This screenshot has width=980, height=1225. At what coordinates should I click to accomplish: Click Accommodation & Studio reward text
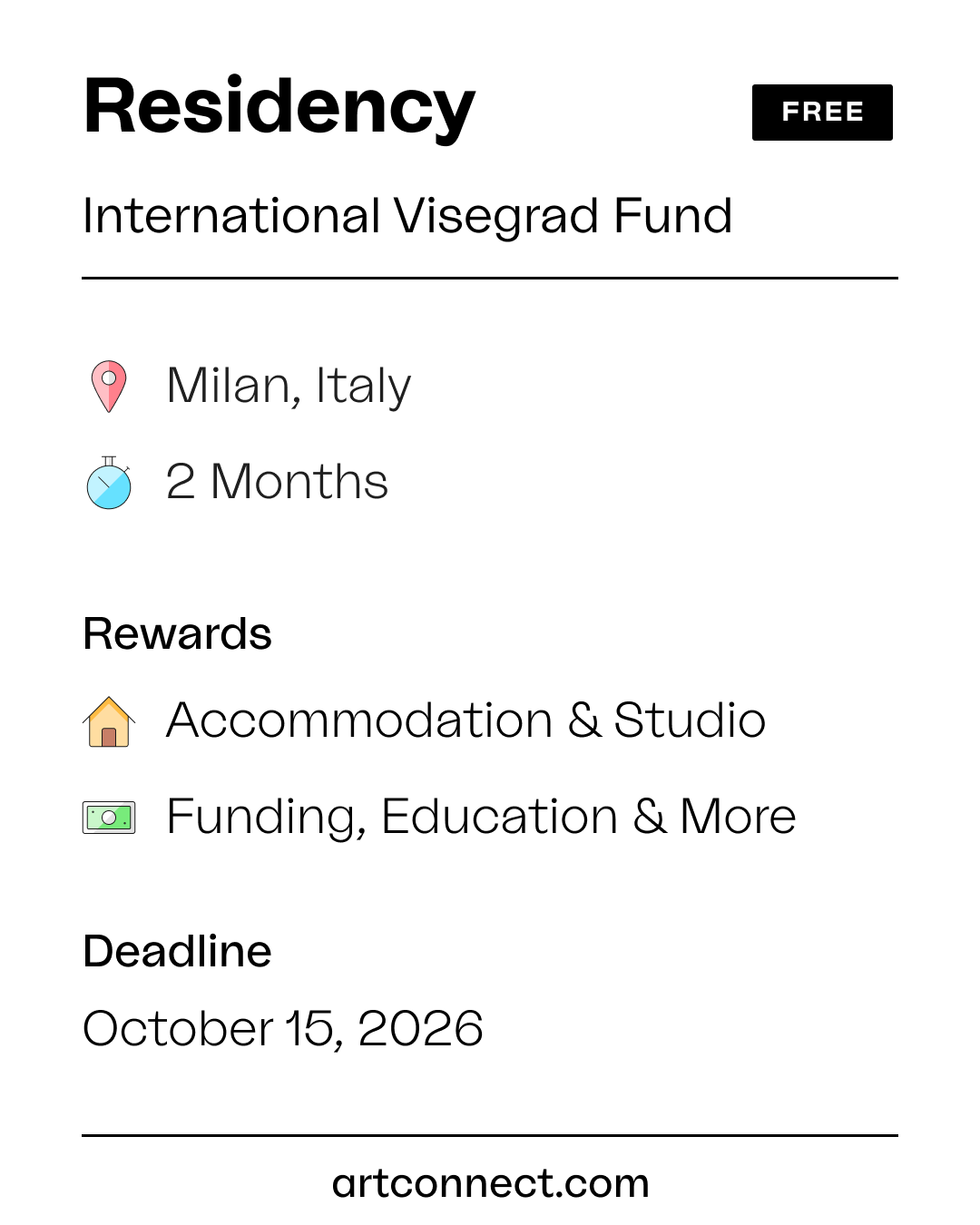pyautogui.click(x=465, y=721)
